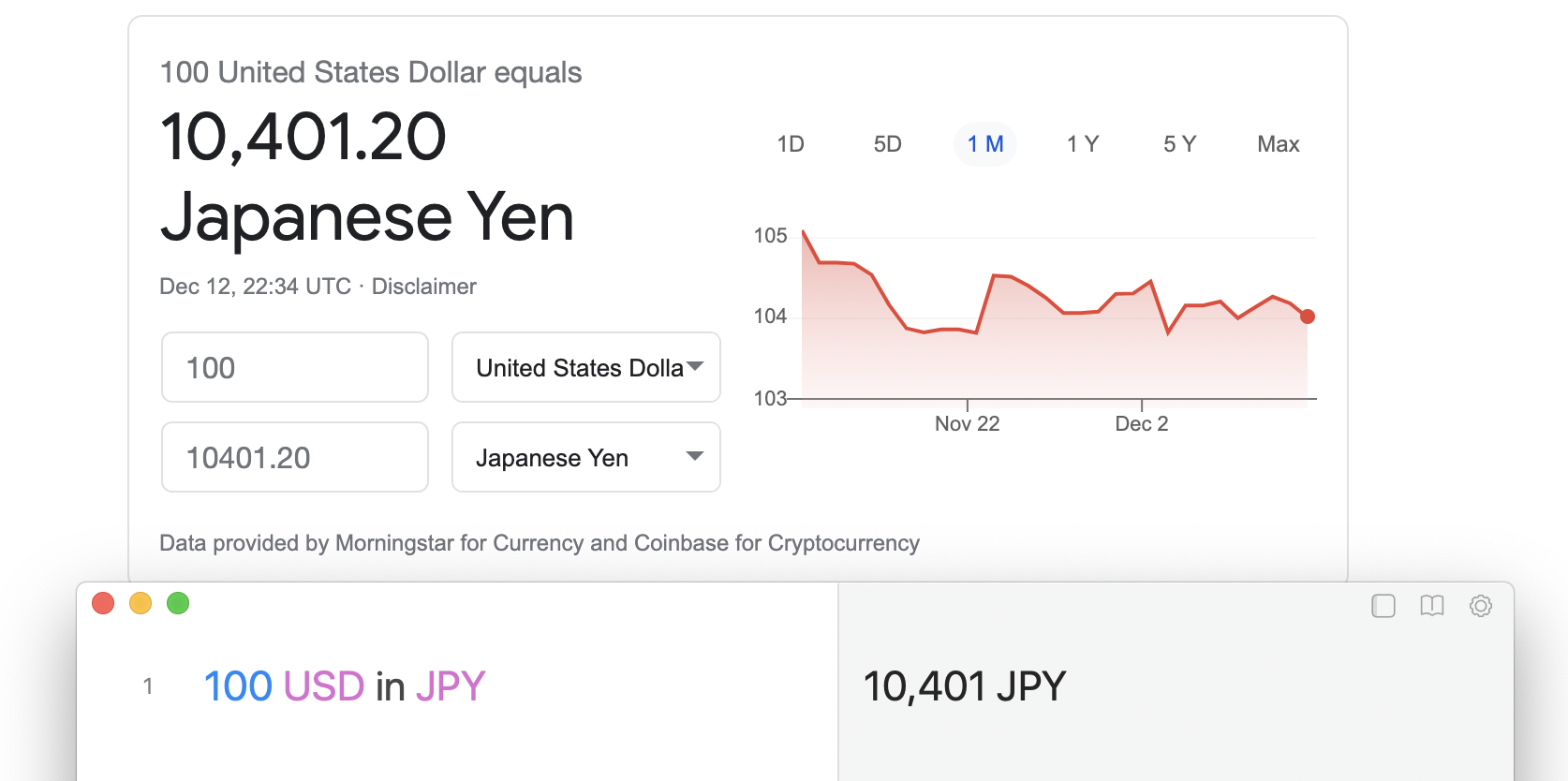Switch to the 5 Y chart range
This screenshot has width=1568, height=781.
coord(1179,144)
